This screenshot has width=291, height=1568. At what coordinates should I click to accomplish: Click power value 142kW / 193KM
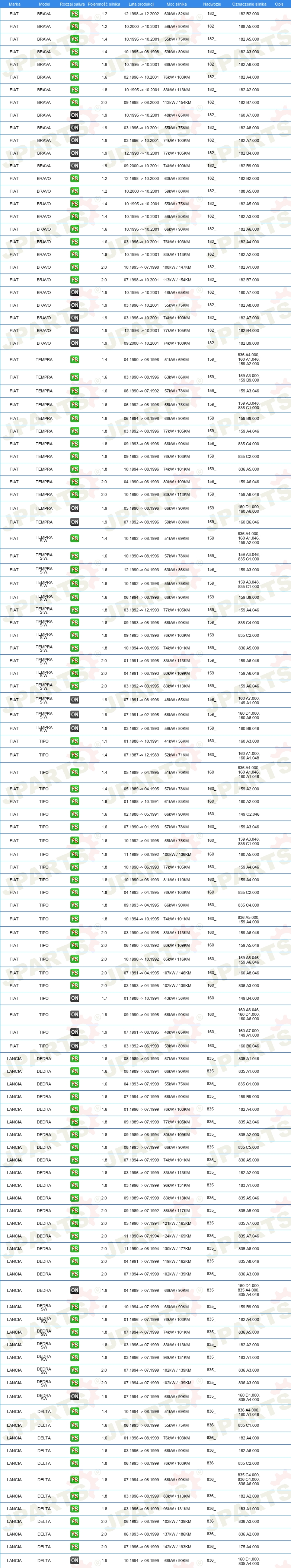[177, 1547]
